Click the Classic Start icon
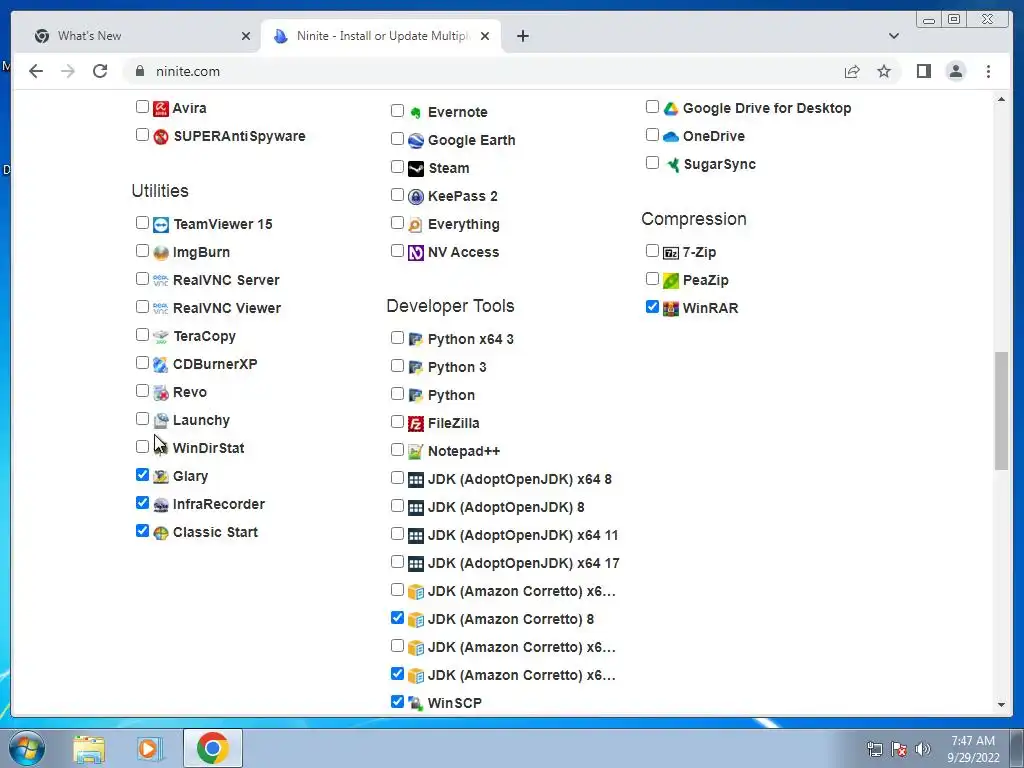The width and height of the screenshot is (1024, 768). (161, 533)
